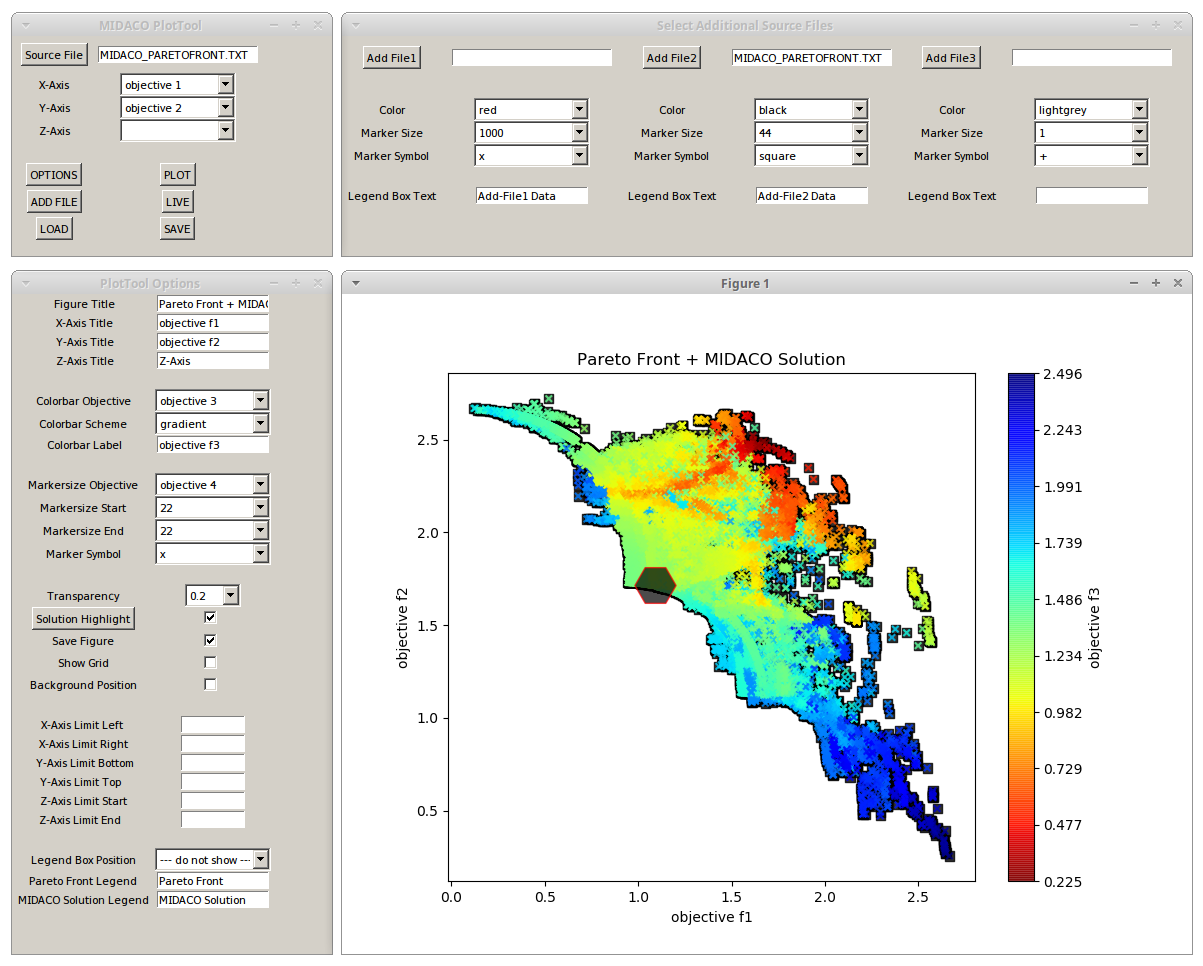Open the black Color dropdown for File2

811,110
